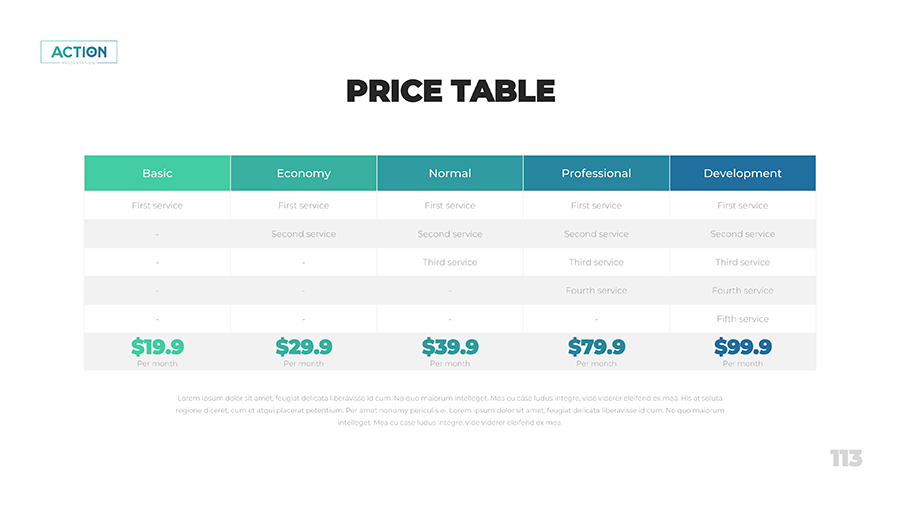Image resolution: width=900 pixels, height=506 pixels.
Task: Click Per month under $99.9
Action: click(742, 364)
